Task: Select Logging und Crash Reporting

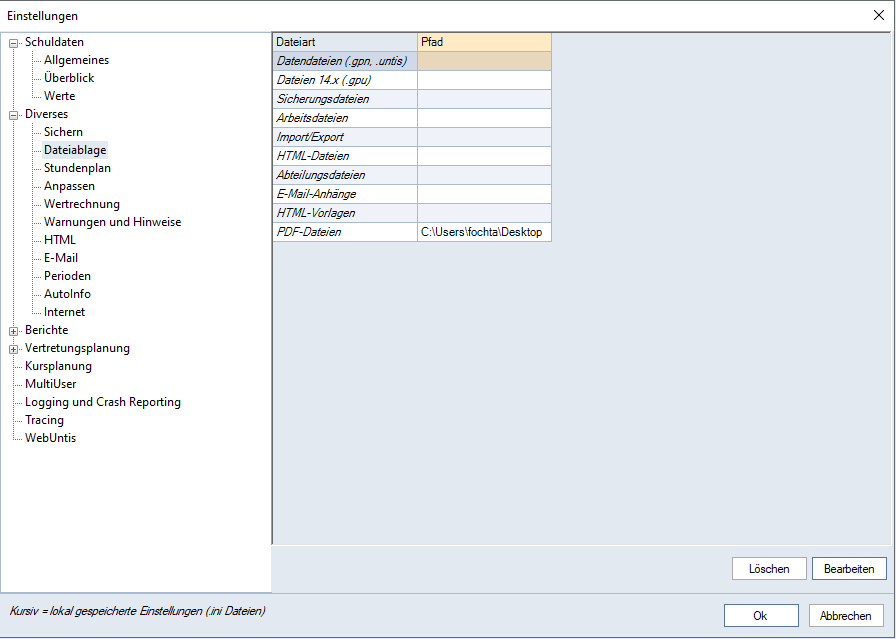Action: (102, 402)
